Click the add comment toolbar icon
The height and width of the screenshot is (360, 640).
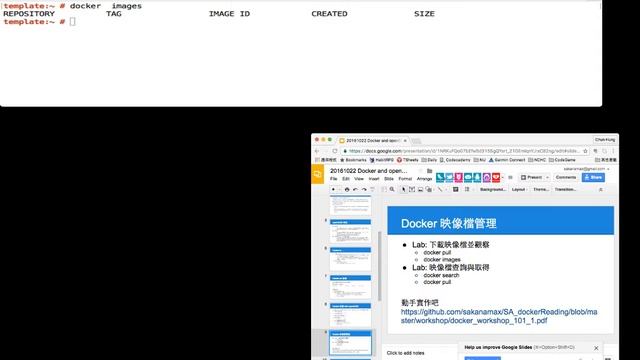456,189
